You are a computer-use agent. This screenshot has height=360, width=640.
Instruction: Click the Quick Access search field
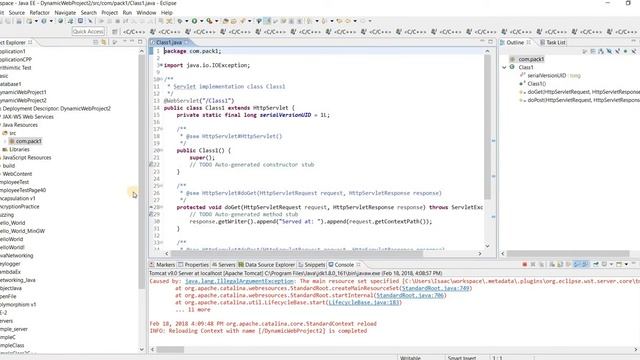pyautogui.click(x=88, y=31)
